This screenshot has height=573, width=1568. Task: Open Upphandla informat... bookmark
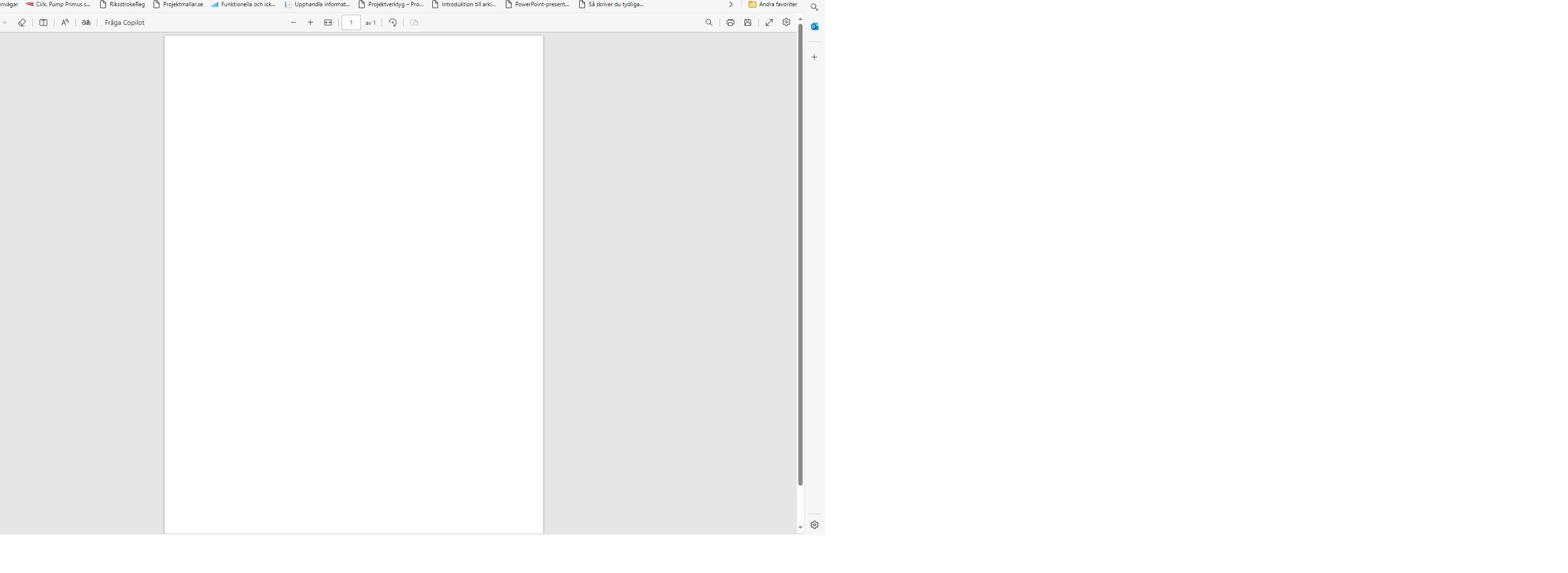pyautogui.click(x=317, y=4)
